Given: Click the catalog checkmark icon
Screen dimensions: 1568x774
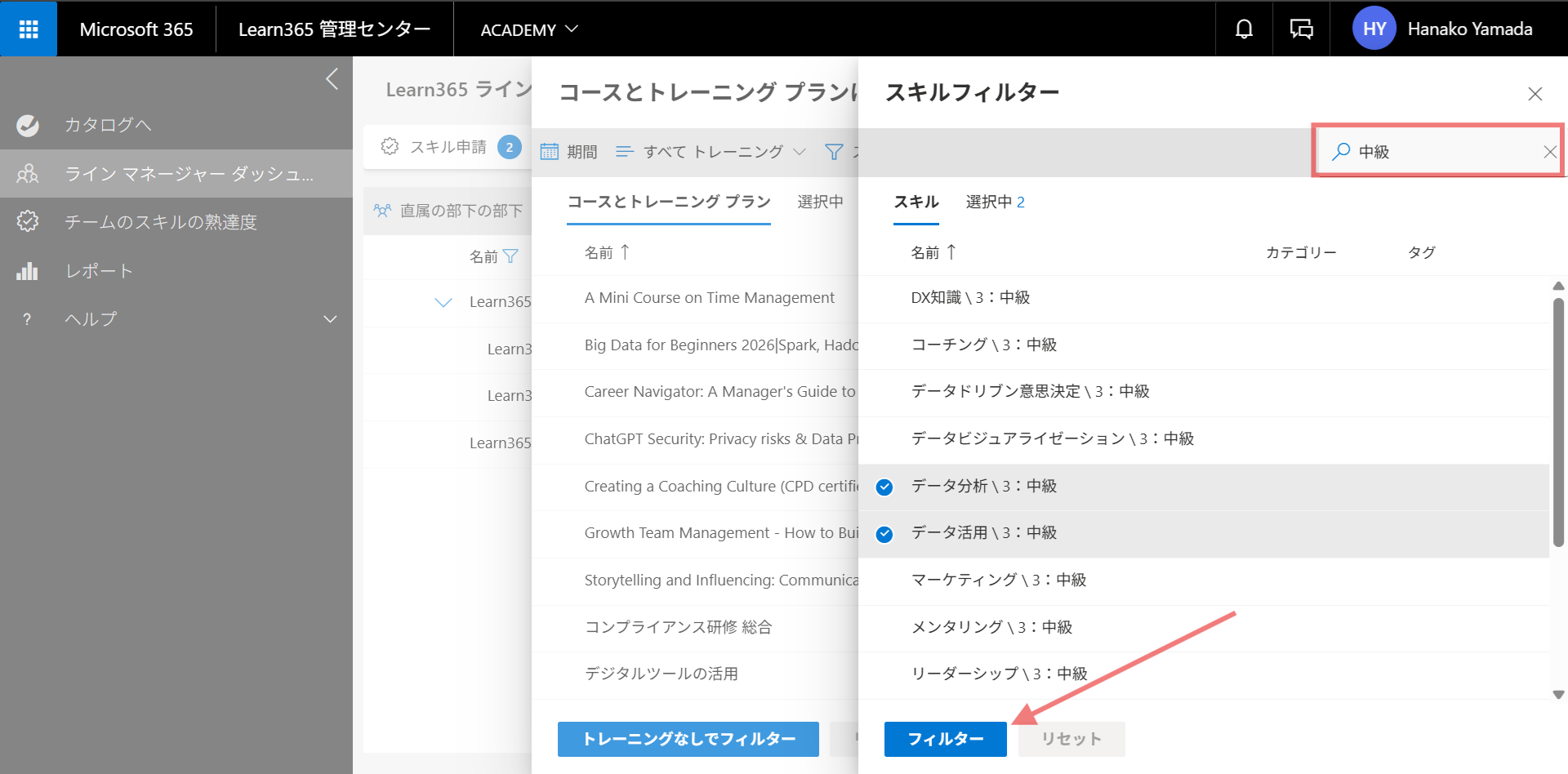Looking at the screenshot, I should pyautogui.click(x=28, y=125).
